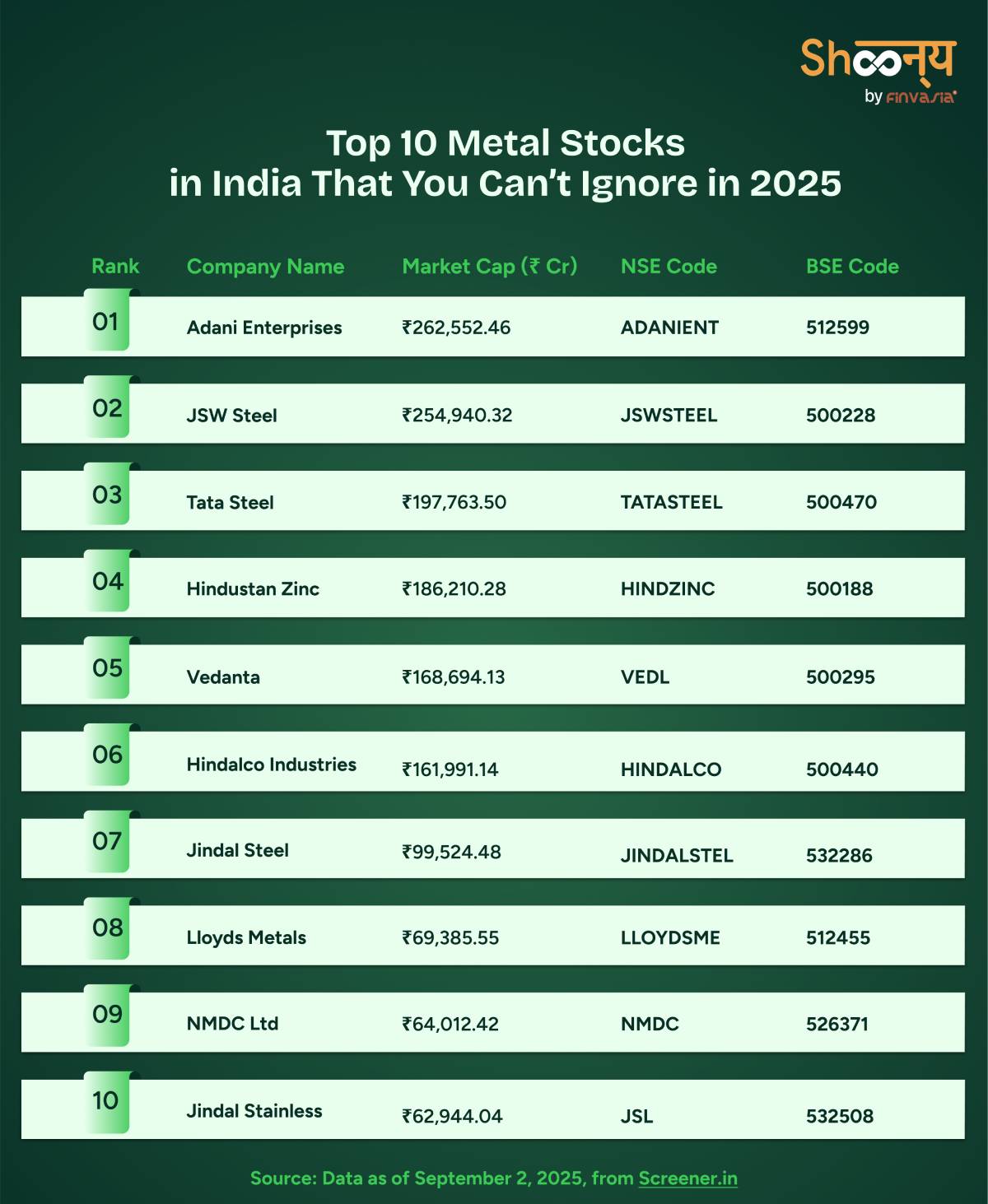The image size is (988, 1204).
Task: Click the JINDALSTEL NSE code
Action: tap(677, 856)
